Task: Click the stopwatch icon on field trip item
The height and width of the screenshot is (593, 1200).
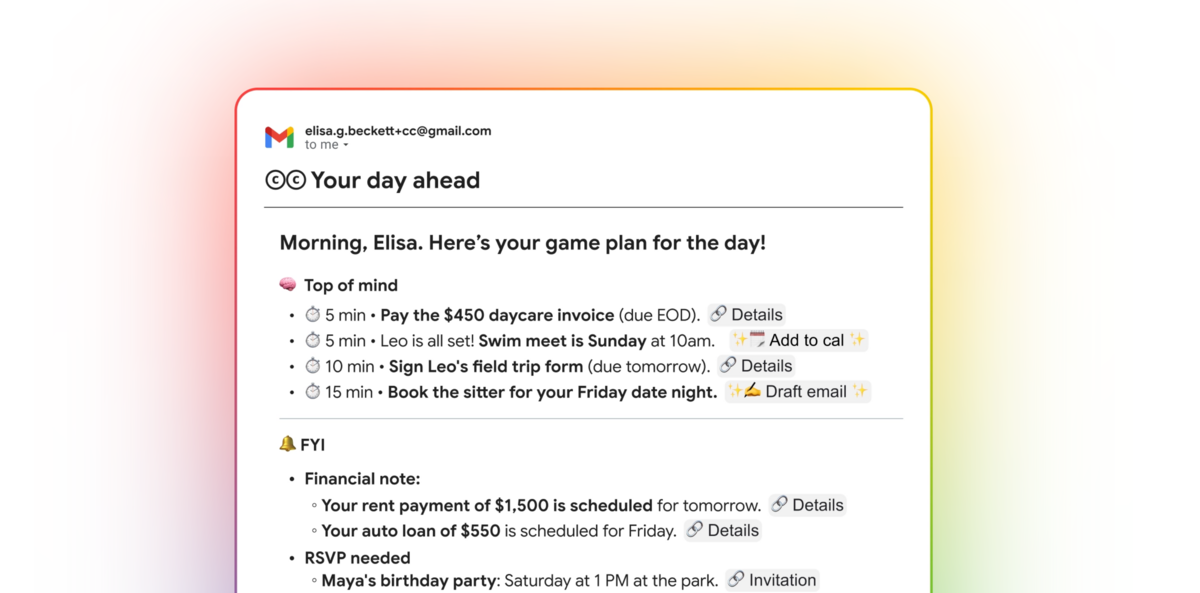Action: (313, 367)
